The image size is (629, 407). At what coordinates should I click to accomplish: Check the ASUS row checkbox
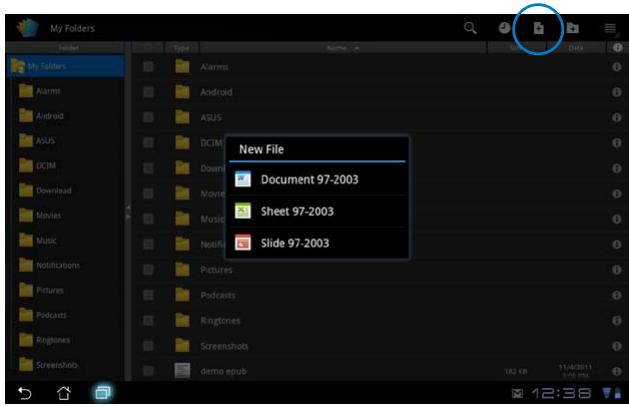coord(148,117)
